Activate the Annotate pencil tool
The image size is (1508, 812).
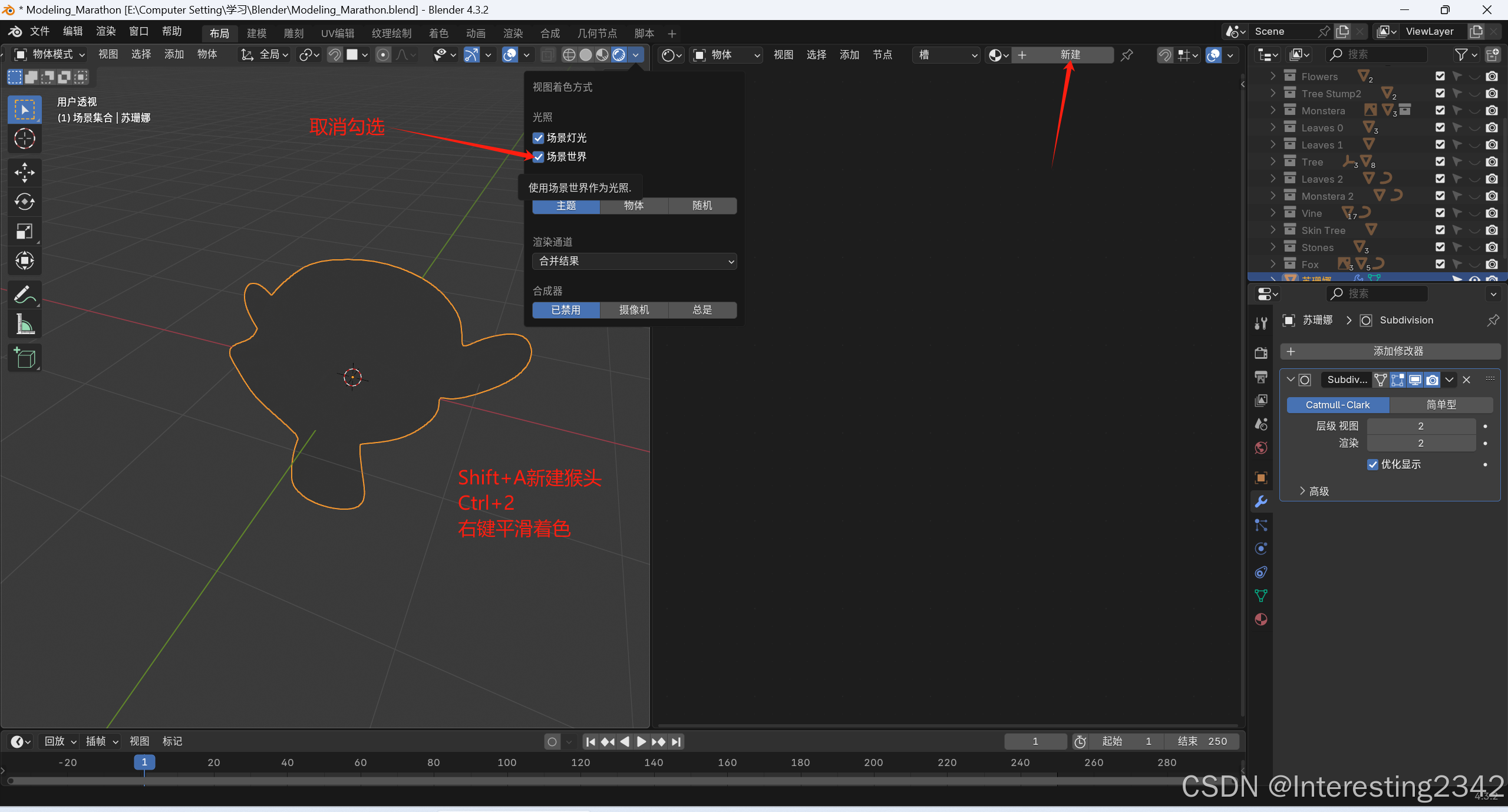coord(24,295)
